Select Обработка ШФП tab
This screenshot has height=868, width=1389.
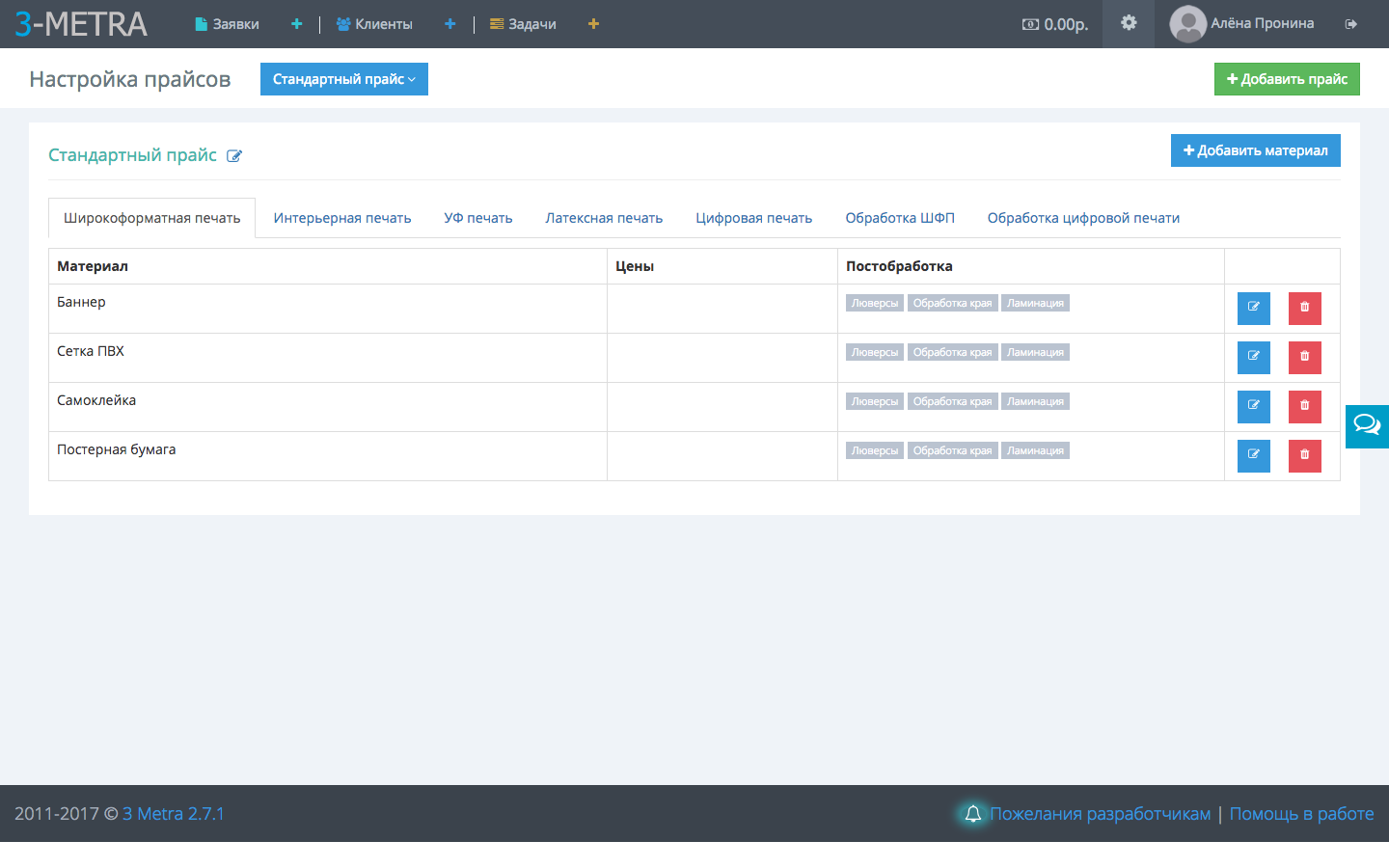899,218
